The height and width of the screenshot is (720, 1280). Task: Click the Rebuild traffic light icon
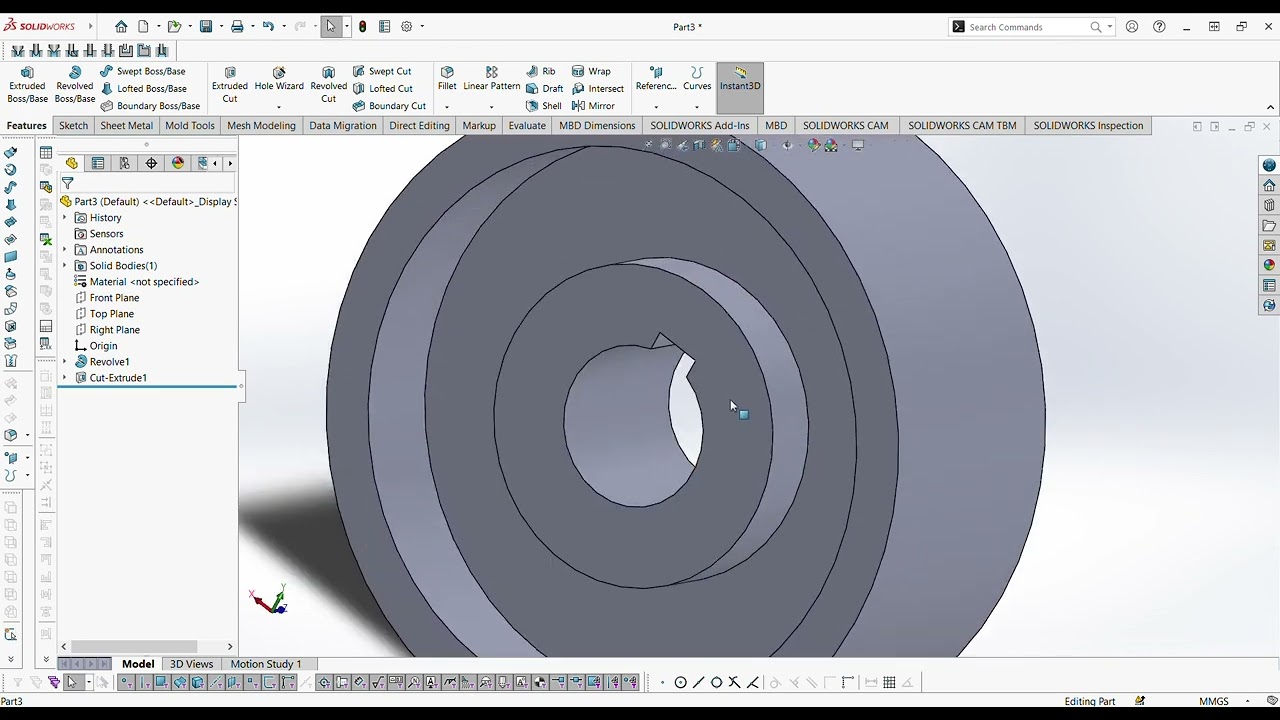362,27
